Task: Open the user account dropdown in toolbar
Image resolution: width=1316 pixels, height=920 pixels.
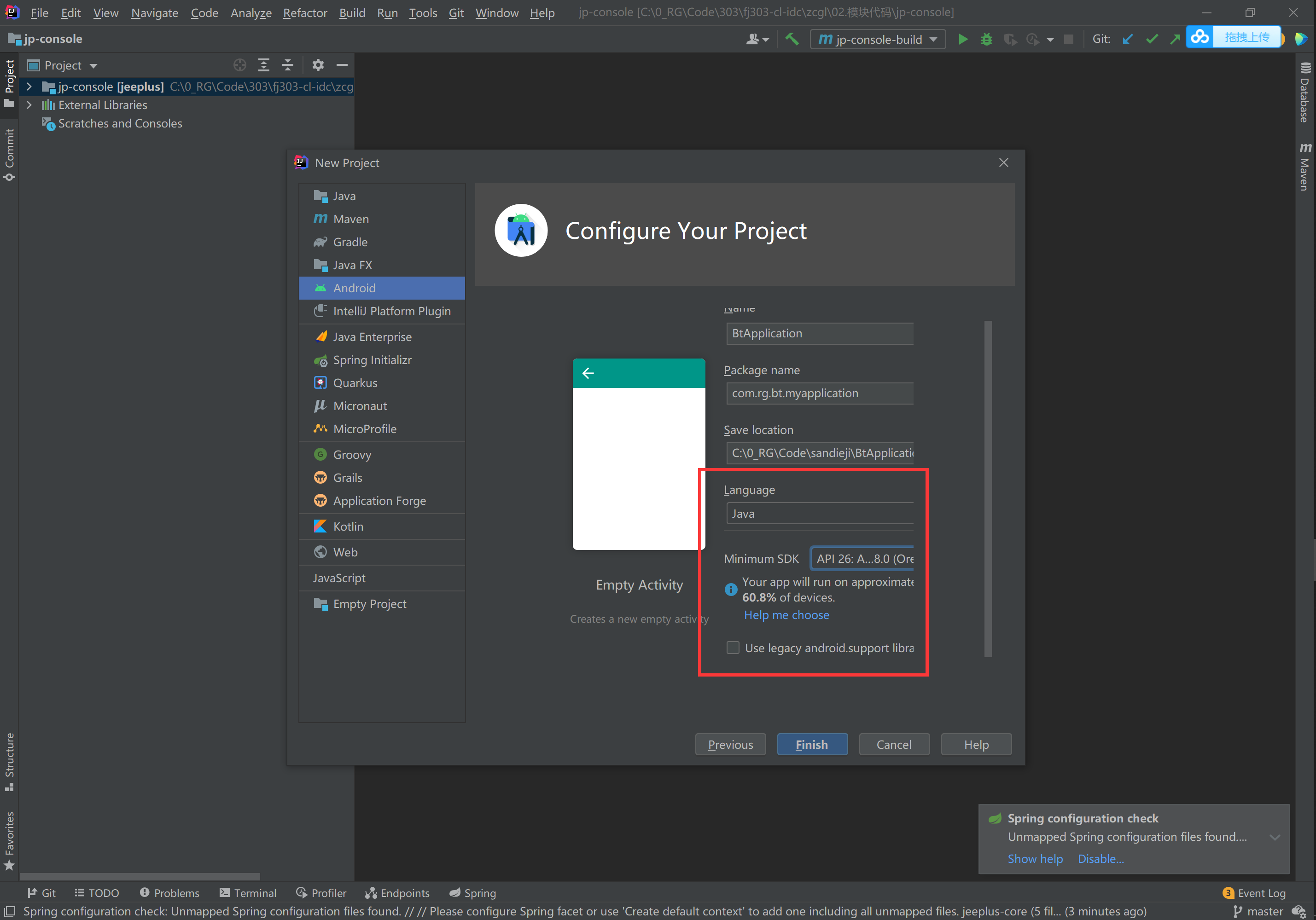Action: pyautogui.click(x=757, y=39)
